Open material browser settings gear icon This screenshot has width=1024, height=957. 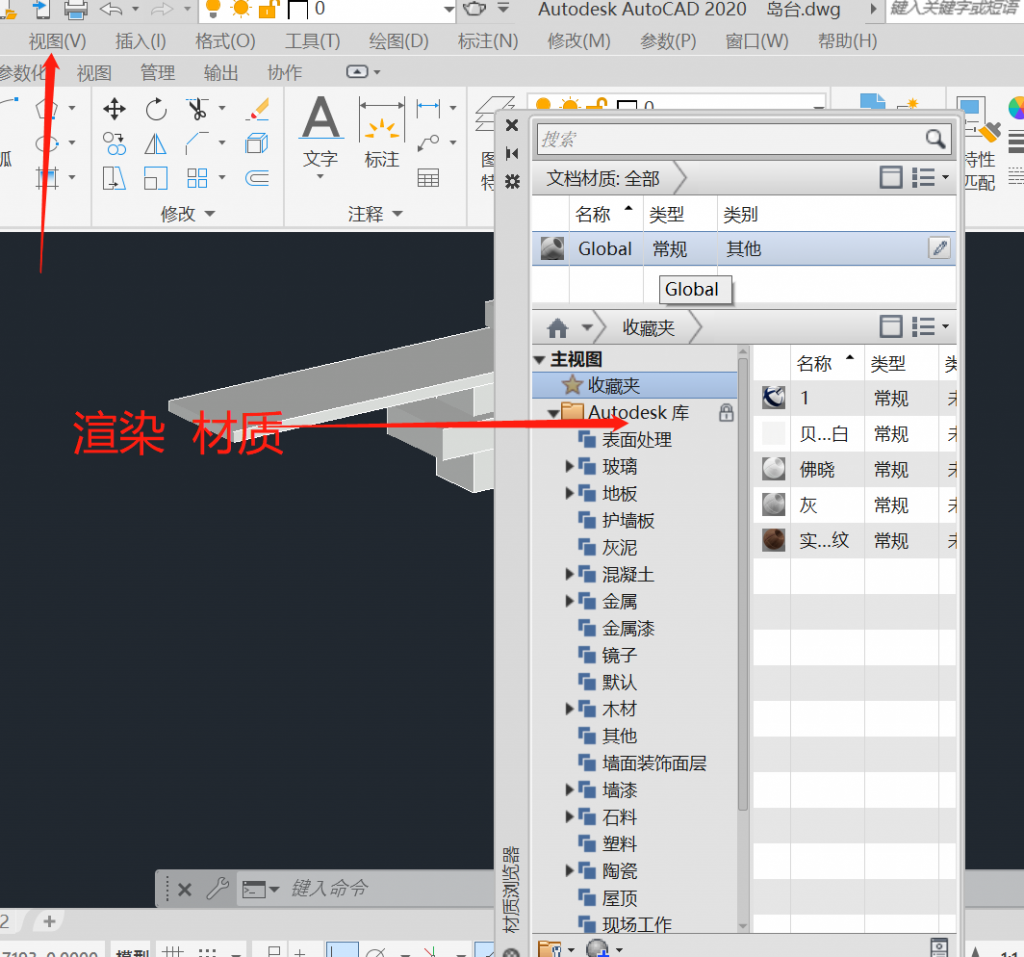(513, 181)
